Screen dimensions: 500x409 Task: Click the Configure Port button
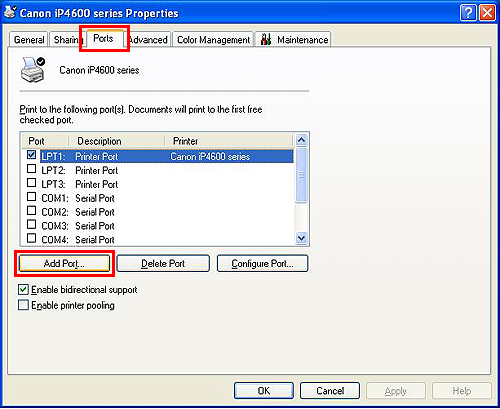pos(262,264)
